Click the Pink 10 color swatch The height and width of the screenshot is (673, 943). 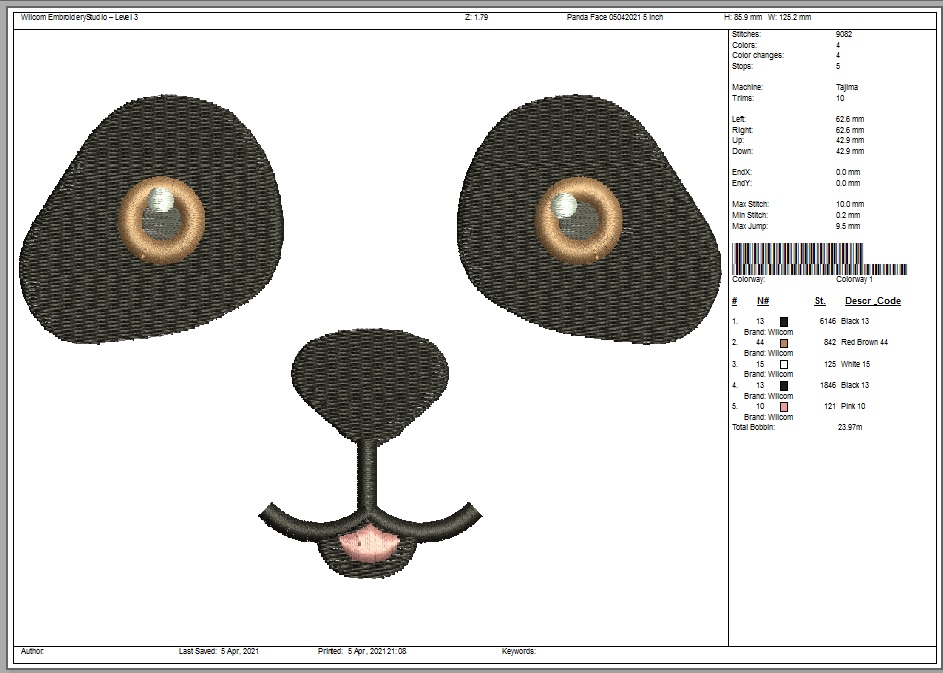pos(784,407)
